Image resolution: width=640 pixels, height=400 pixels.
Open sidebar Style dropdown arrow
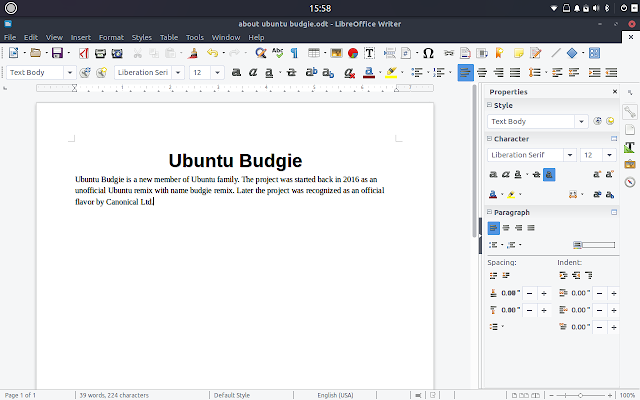(581, 121)
